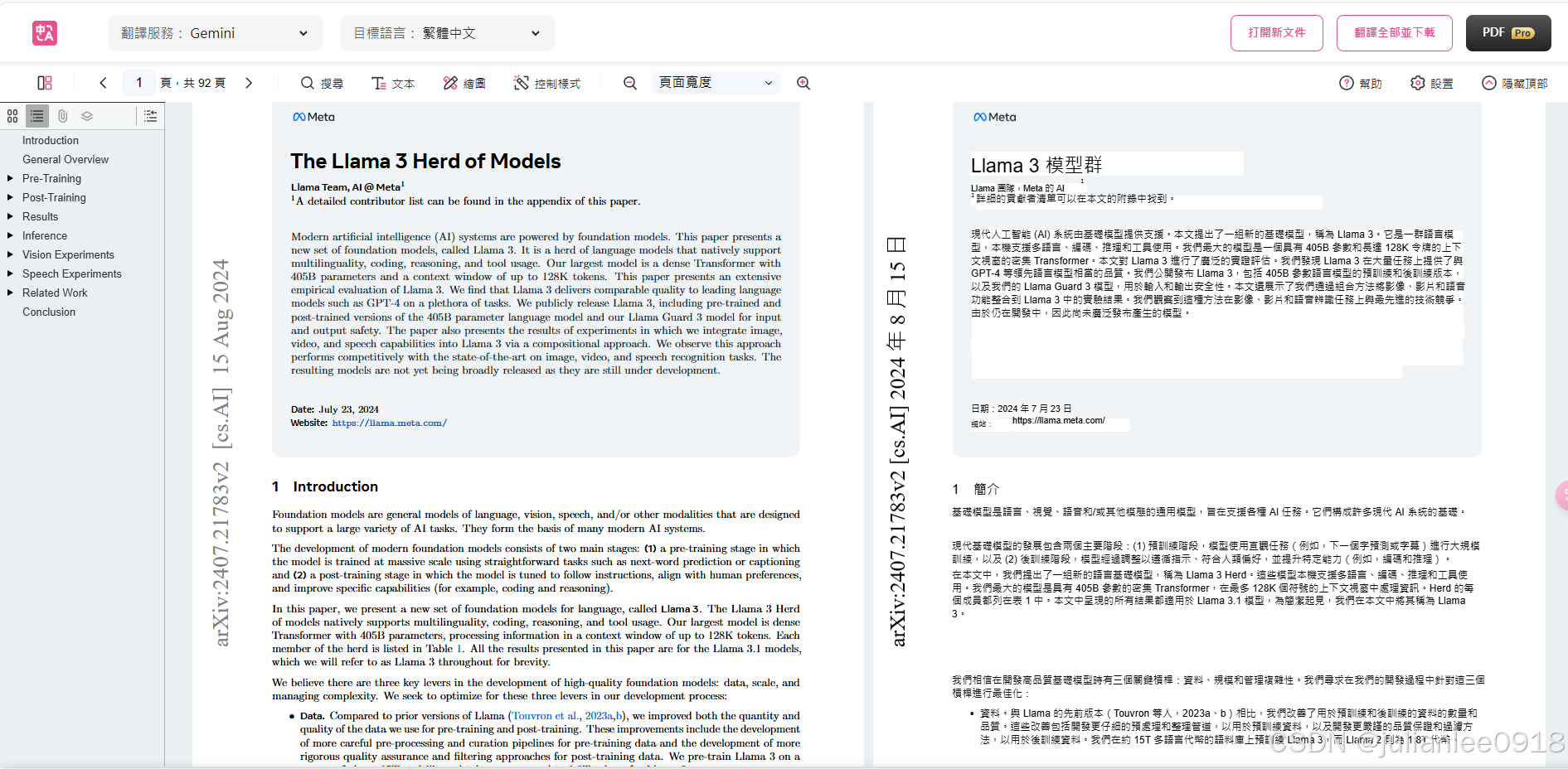Click the '1 Introduction' heading
This screenshot has width=1568, height=769.
click(325, 486)
